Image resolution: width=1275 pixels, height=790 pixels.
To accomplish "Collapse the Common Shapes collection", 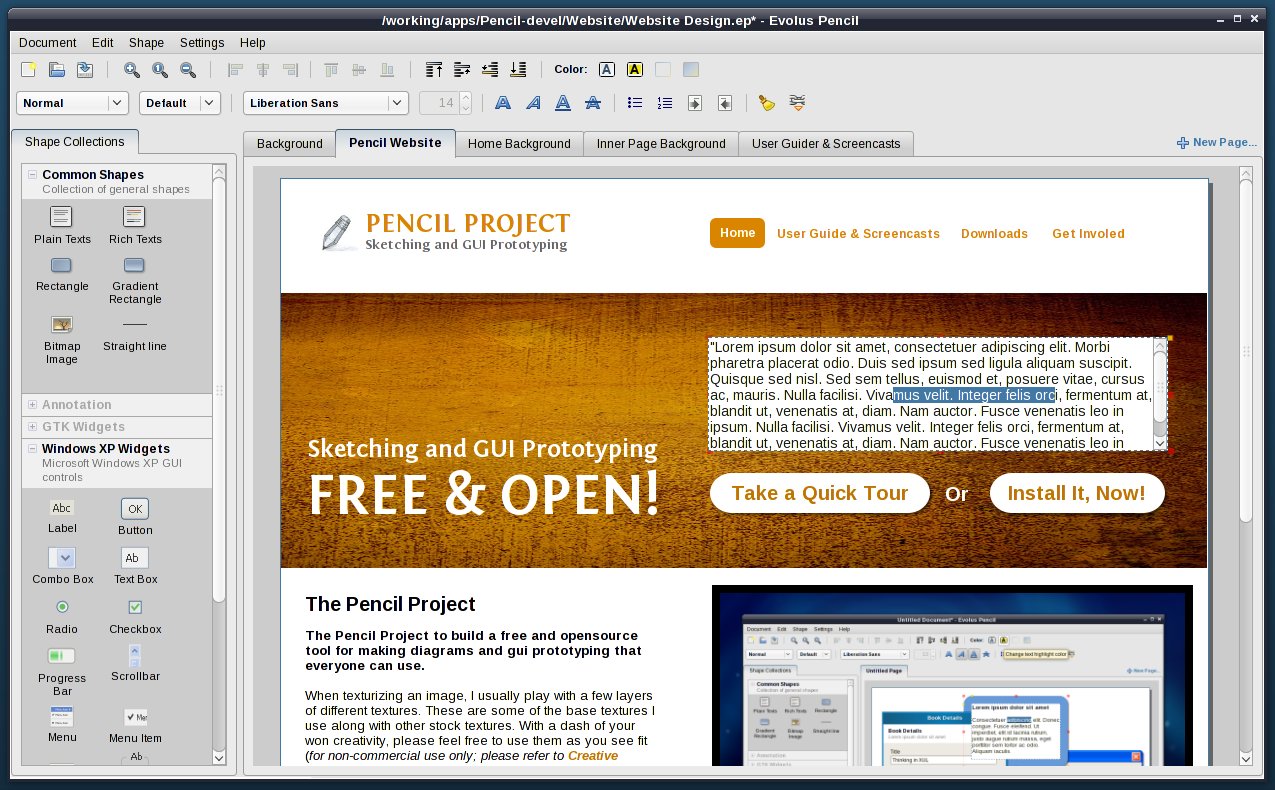I will point(33,175).
